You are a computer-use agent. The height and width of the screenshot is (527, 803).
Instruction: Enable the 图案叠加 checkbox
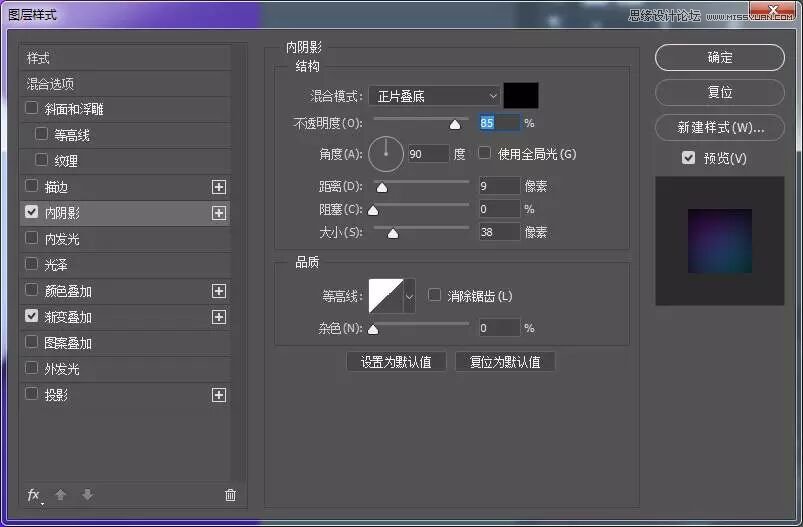[x=31, y=342]
